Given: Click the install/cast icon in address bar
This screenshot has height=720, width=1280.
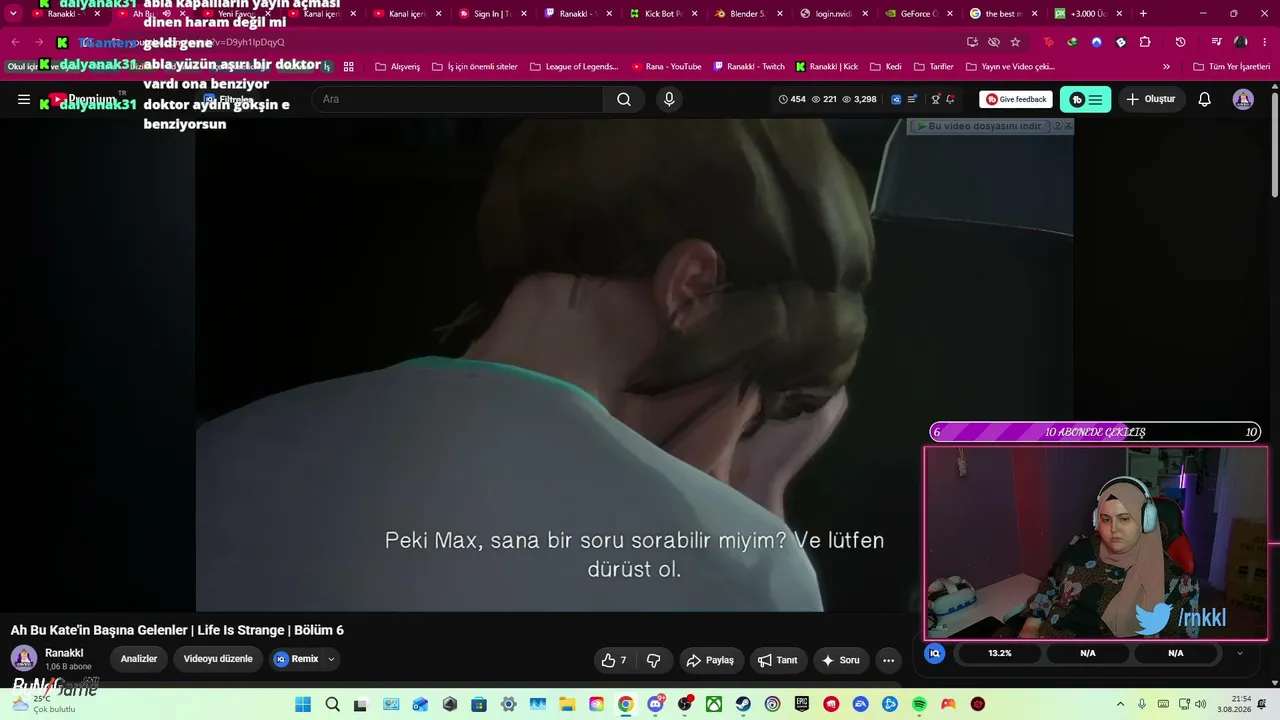Looking at the screenshot, I should [972, 42].
